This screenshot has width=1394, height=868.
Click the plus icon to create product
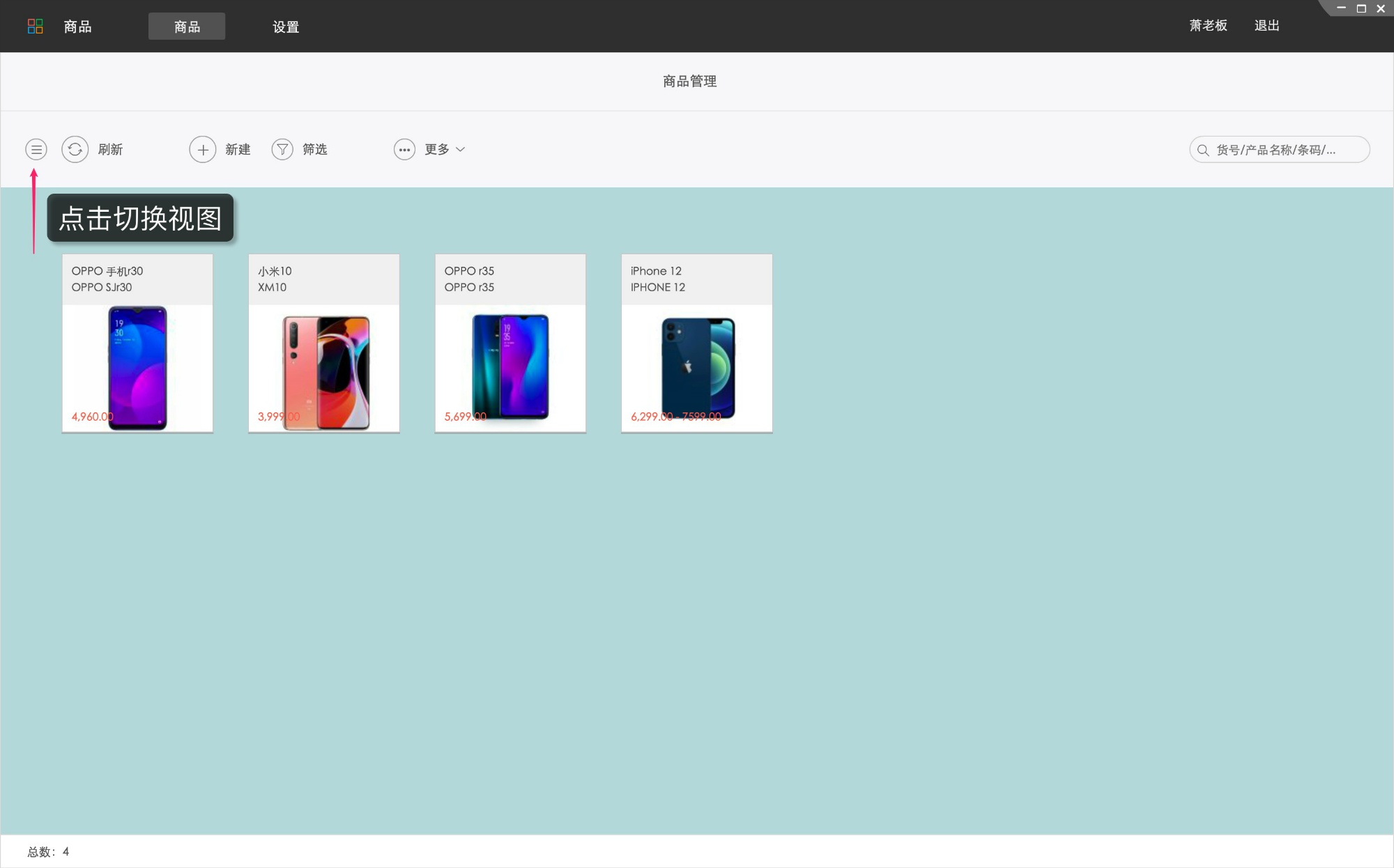[x=202, y=149]
